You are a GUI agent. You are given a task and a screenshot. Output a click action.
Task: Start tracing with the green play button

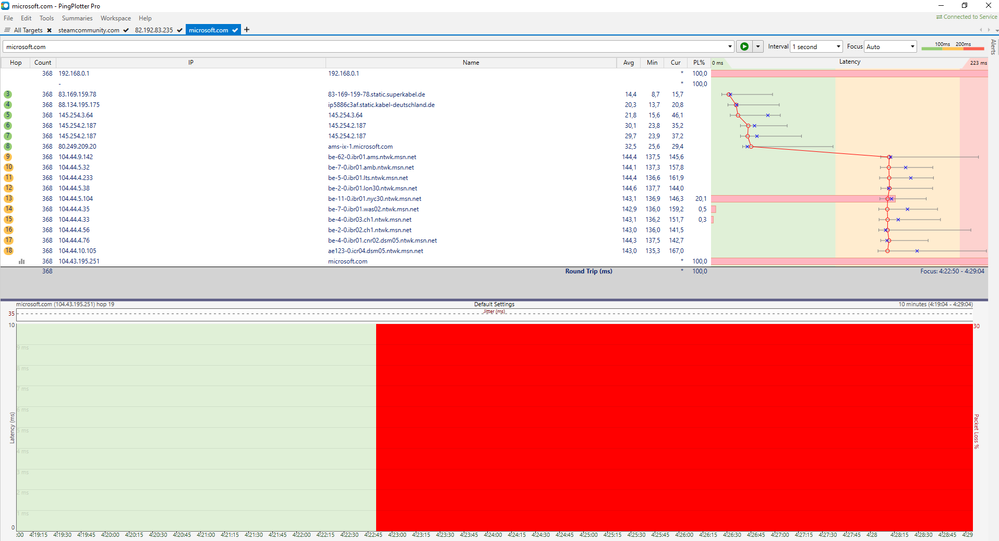[x=744, y=47]
